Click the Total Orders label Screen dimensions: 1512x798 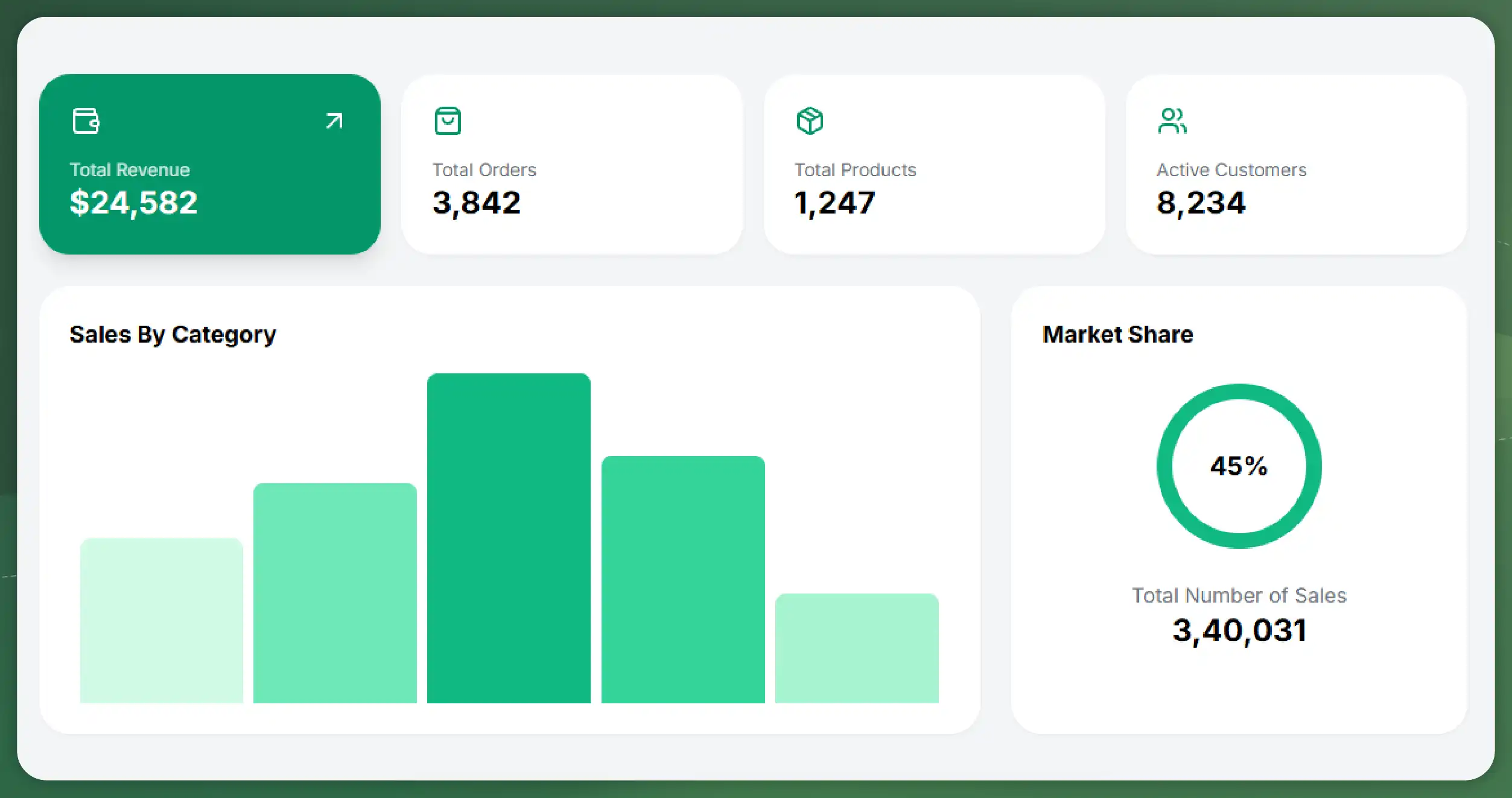[x=484, y=169]
